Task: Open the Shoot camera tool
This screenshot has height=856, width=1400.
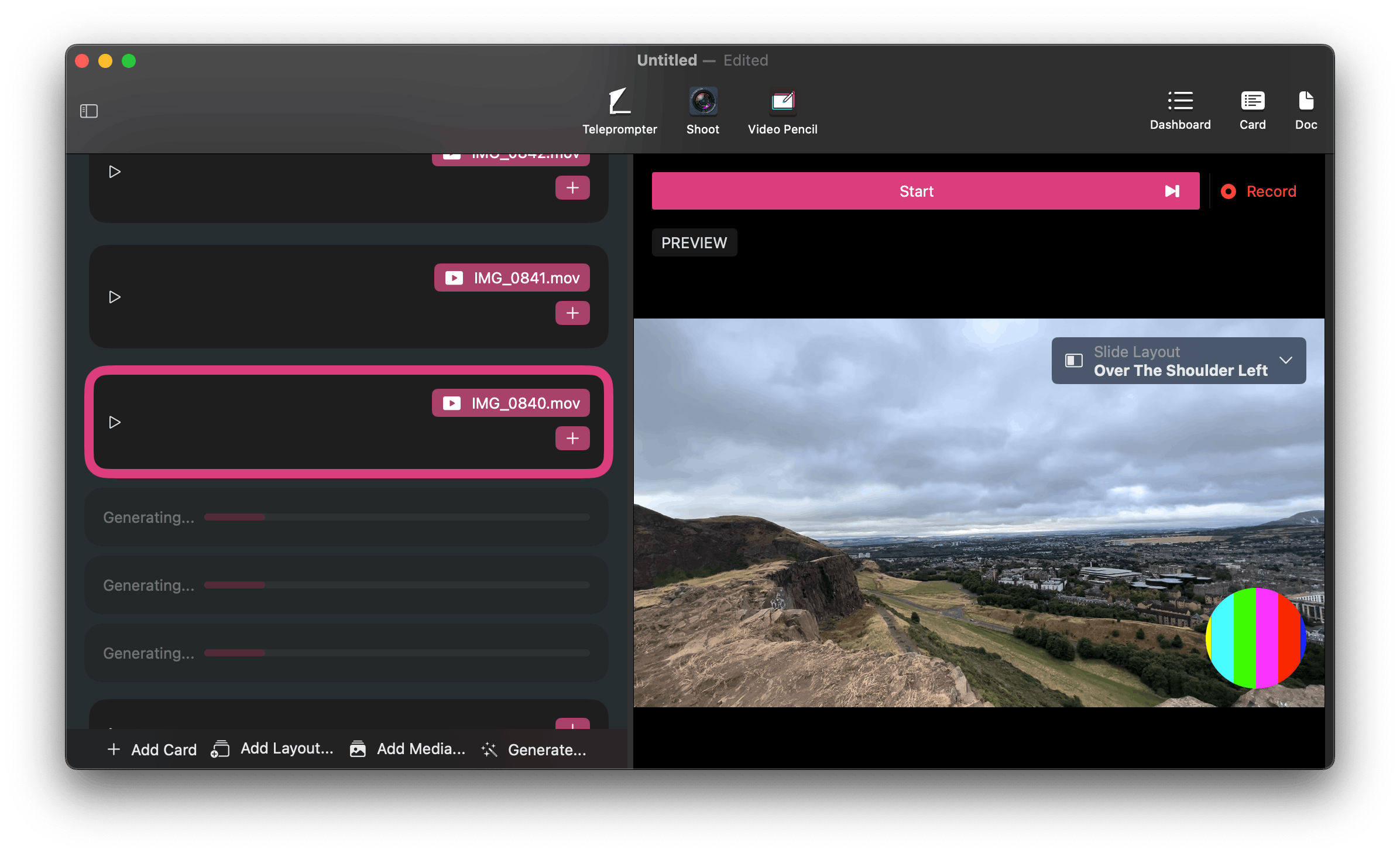Action: [x=702, y=111]
